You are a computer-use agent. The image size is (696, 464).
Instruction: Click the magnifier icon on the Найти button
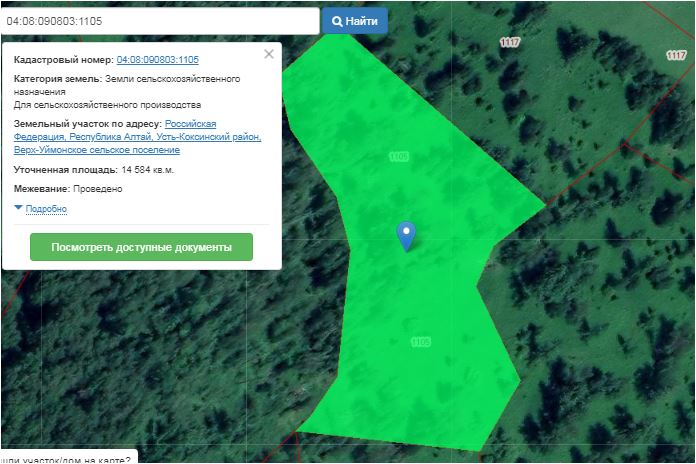tap(337, 21)
